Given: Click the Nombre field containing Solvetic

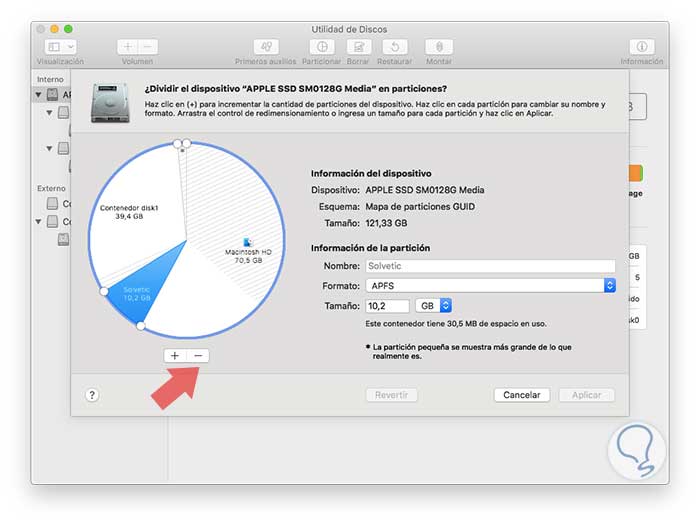Looking at the screenshot, I should tap(490, 266).
